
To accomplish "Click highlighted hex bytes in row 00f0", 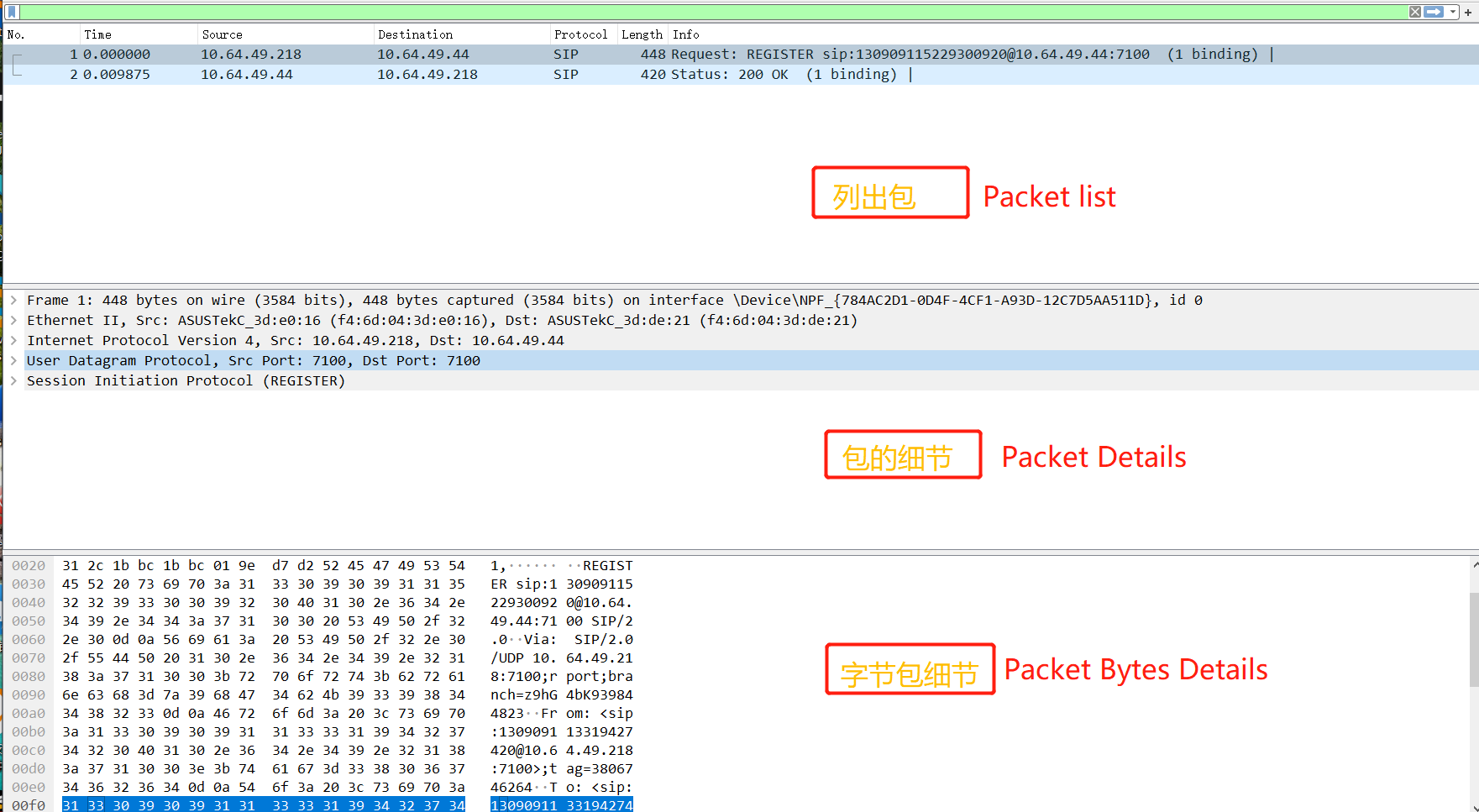I will coord(264,805).
